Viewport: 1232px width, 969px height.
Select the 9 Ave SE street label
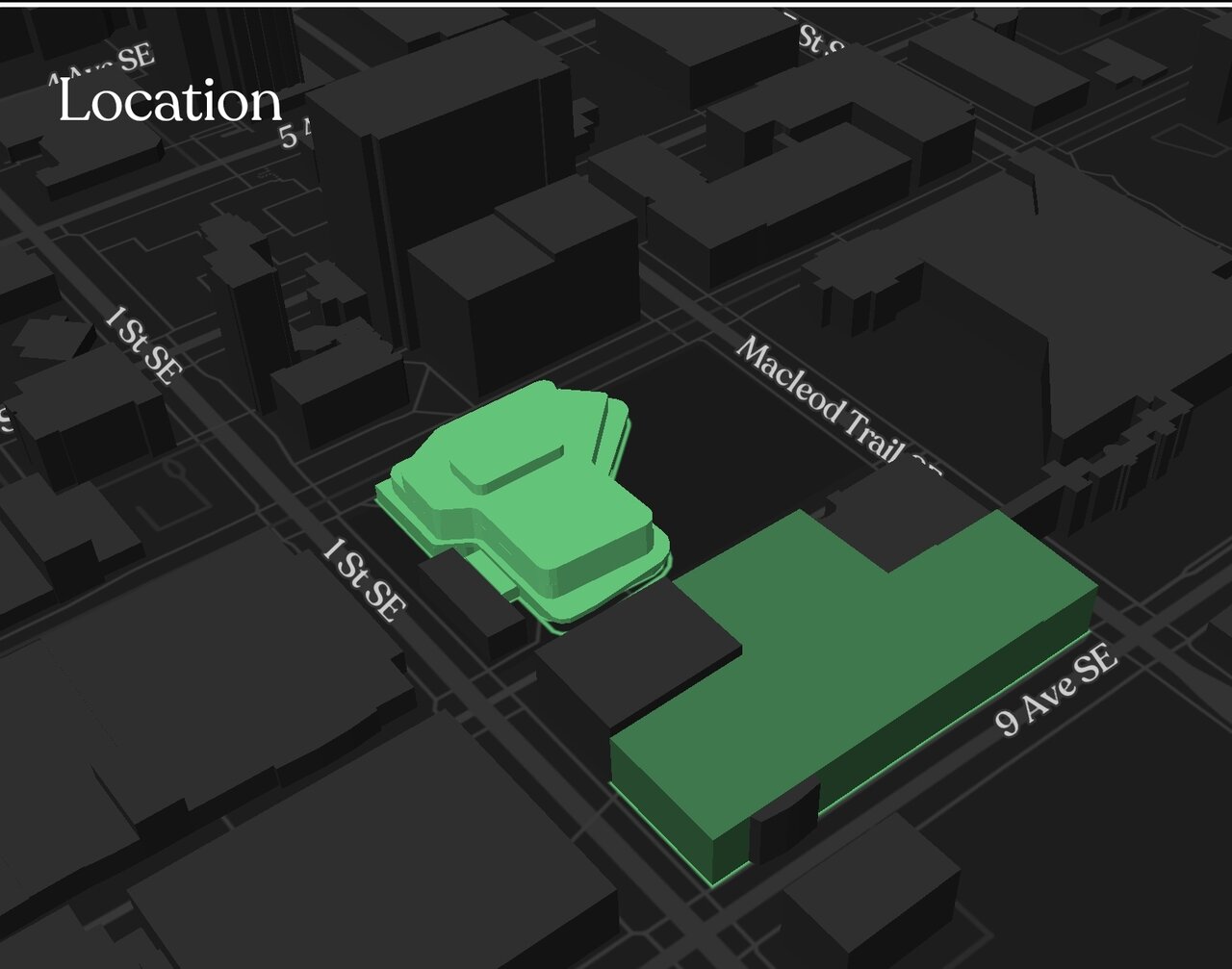1056,690
